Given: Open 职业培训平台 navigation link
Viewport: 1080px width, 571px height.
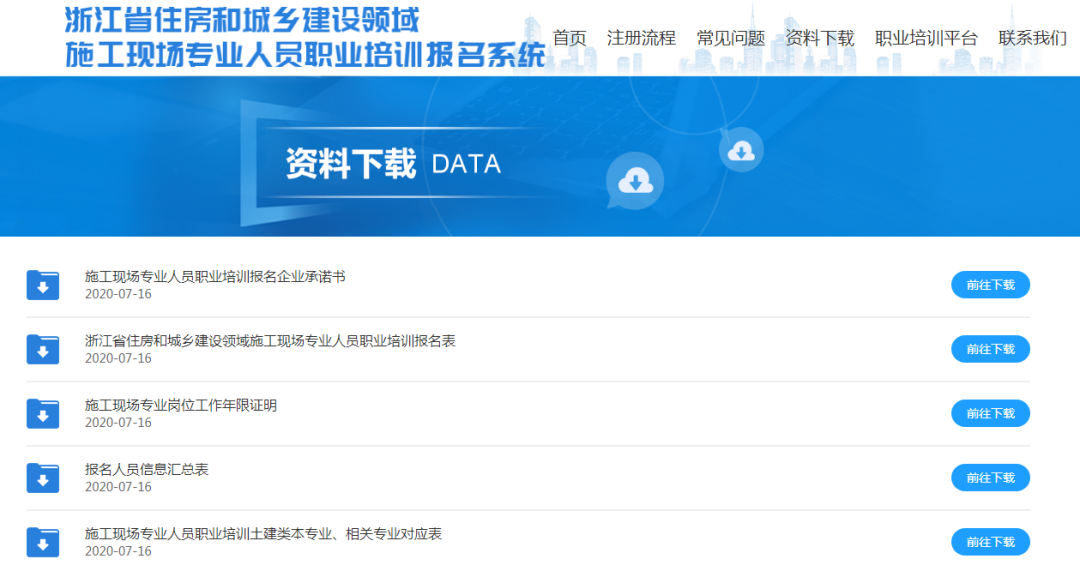Looking at the screenshot, I should click(x=926, y=38).
